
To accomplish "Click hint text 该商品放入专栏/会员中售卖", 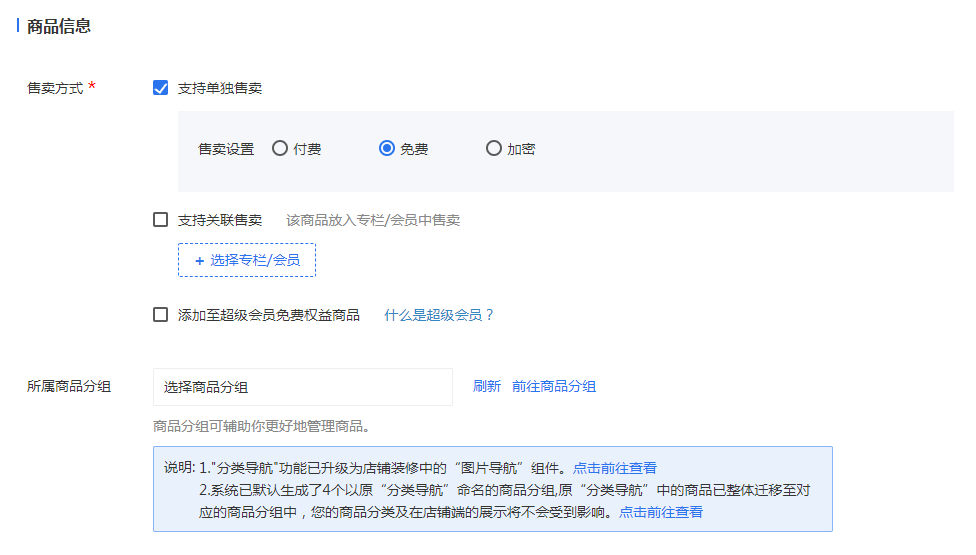I will 373,220.
